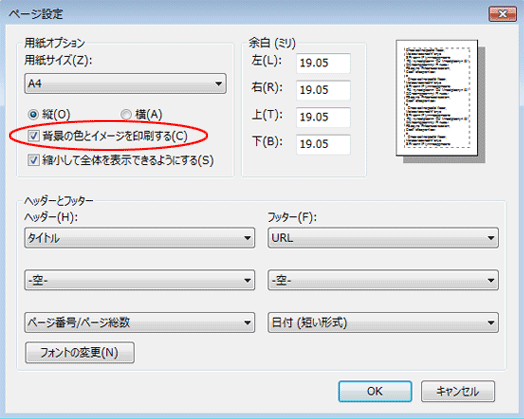
Task: Confirm settings with the OK button
Action: pos(375,391)
